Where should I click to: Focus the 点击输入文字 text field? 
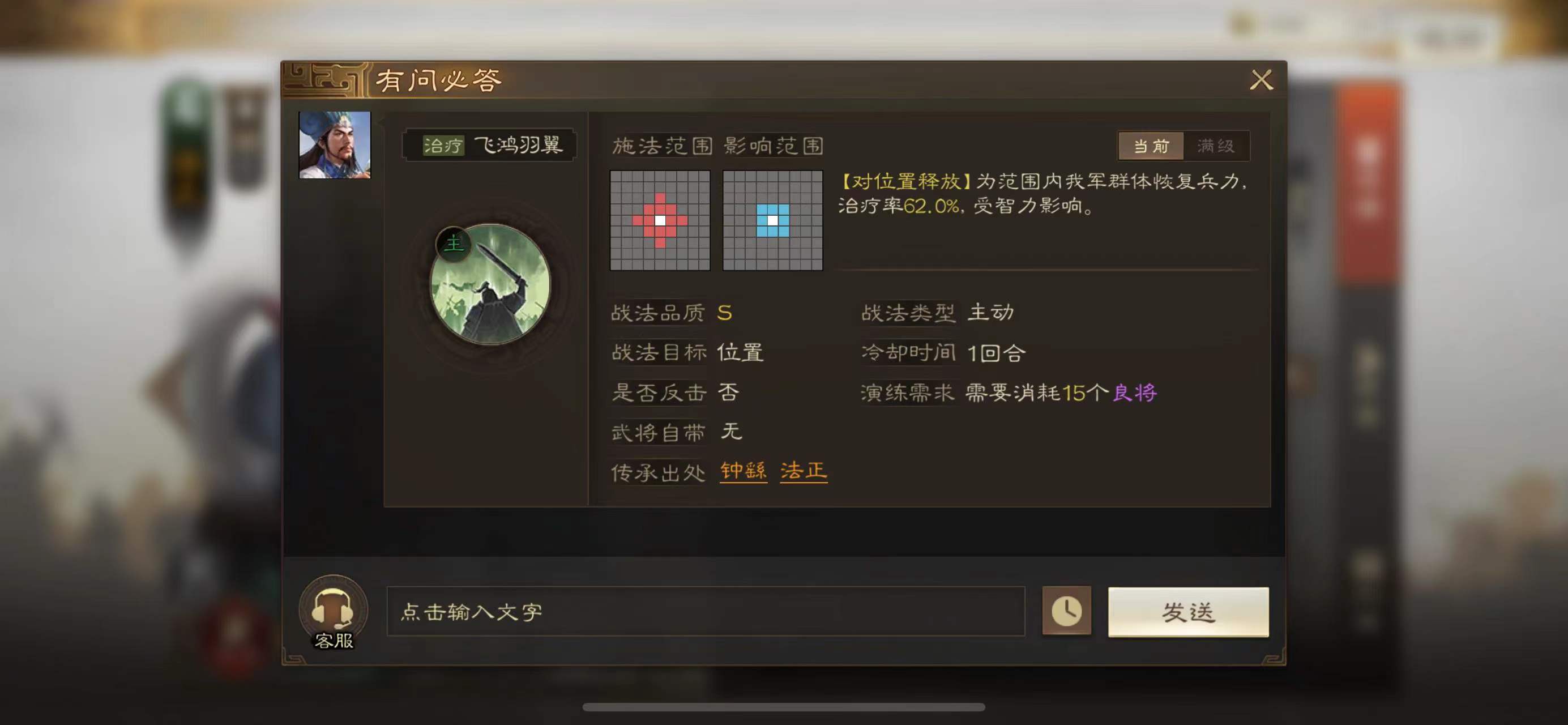point(706,611)
